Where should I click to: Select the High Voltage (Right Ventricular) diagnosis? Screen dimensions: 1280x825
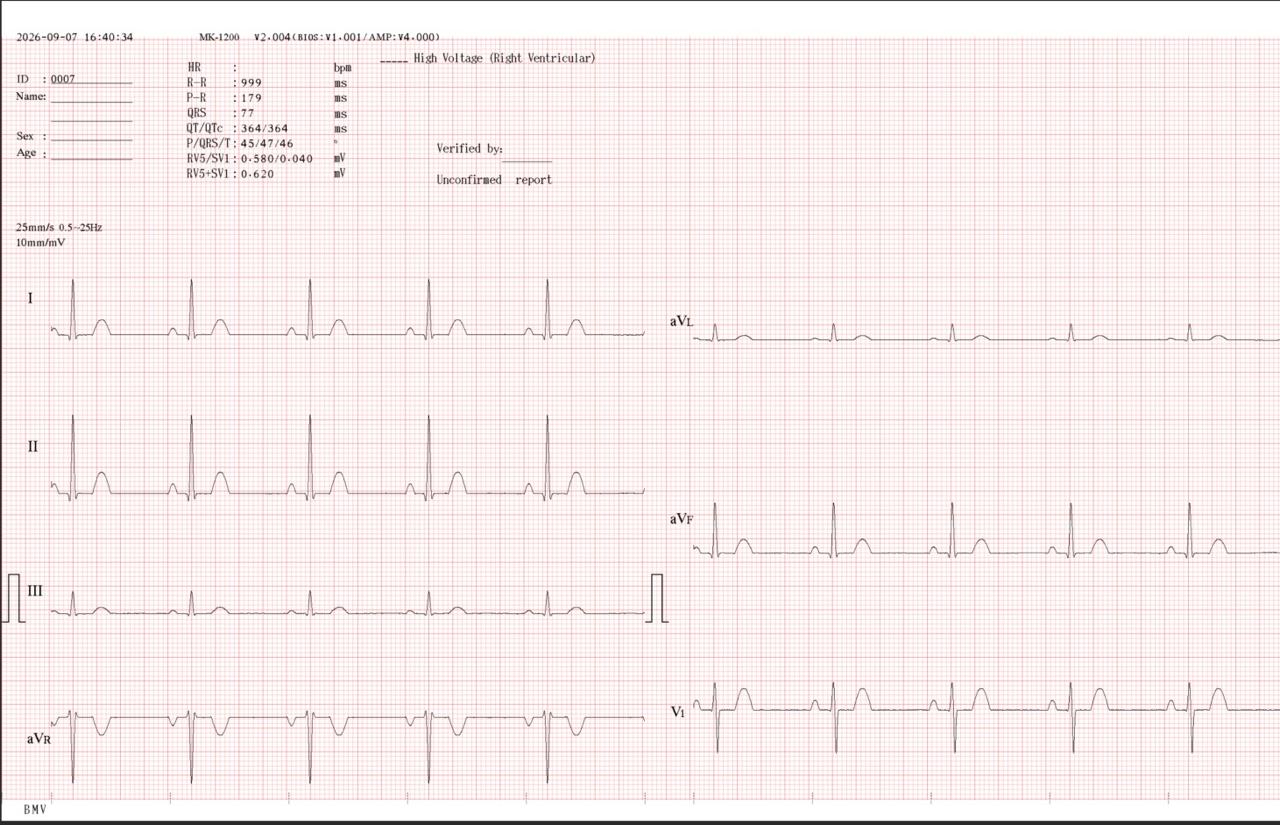(504, 58)
